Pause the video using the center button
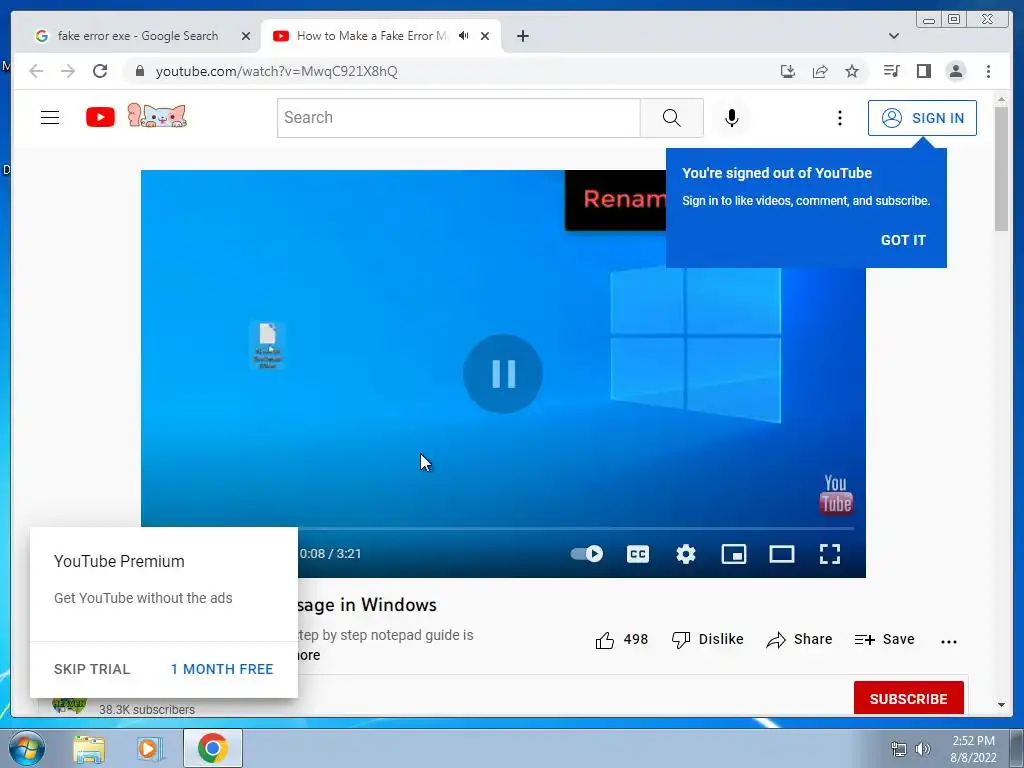The width and height of the screenshot is (1024, 768). pyautogui.click(x=503, y=374)
